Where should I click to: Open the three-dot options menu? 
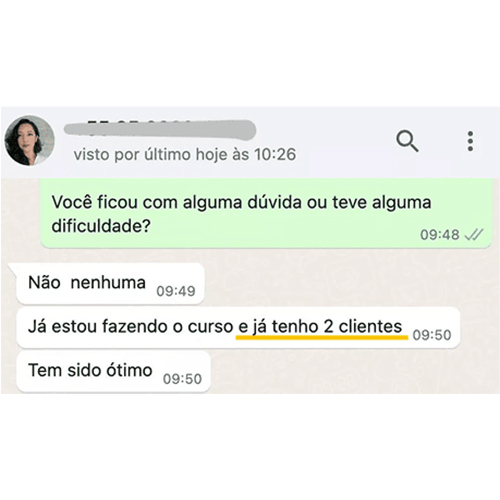470,141
